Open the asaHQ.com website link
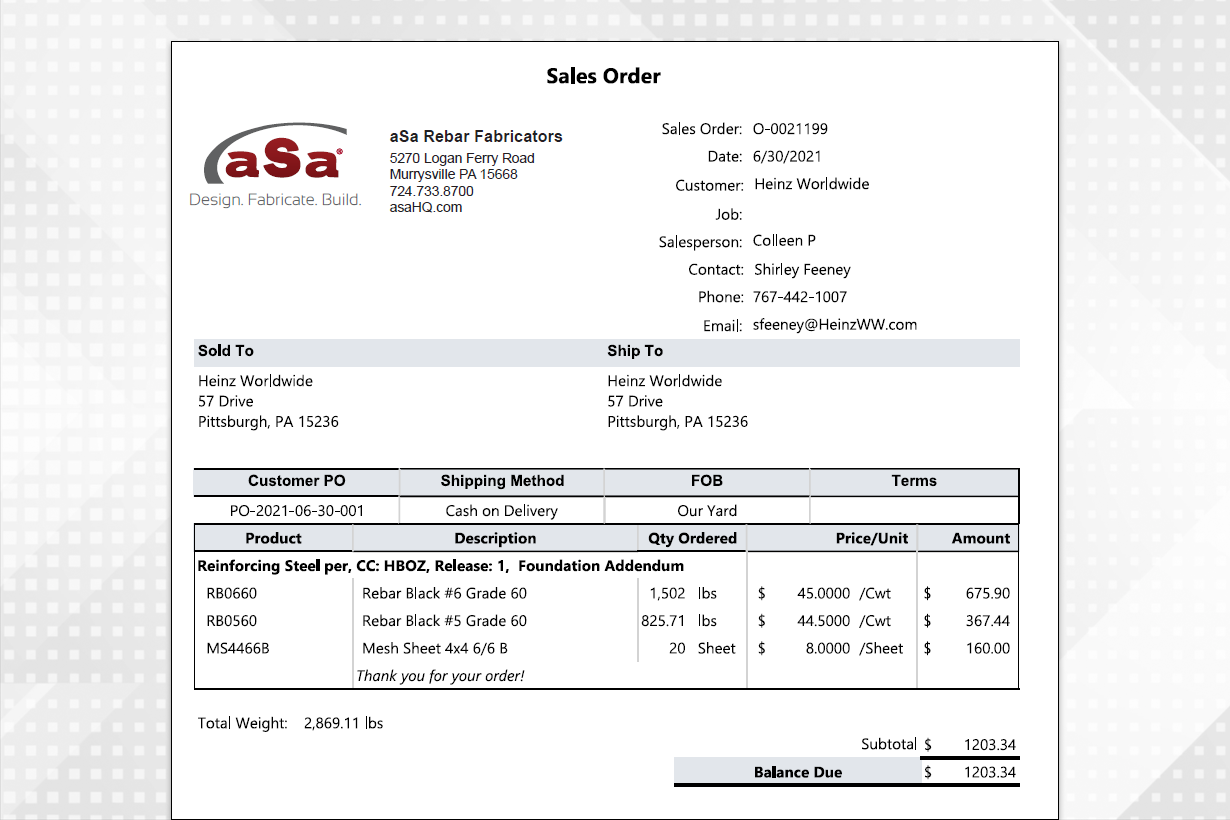Screen dimensions: 1230x820 coord(425,207)
